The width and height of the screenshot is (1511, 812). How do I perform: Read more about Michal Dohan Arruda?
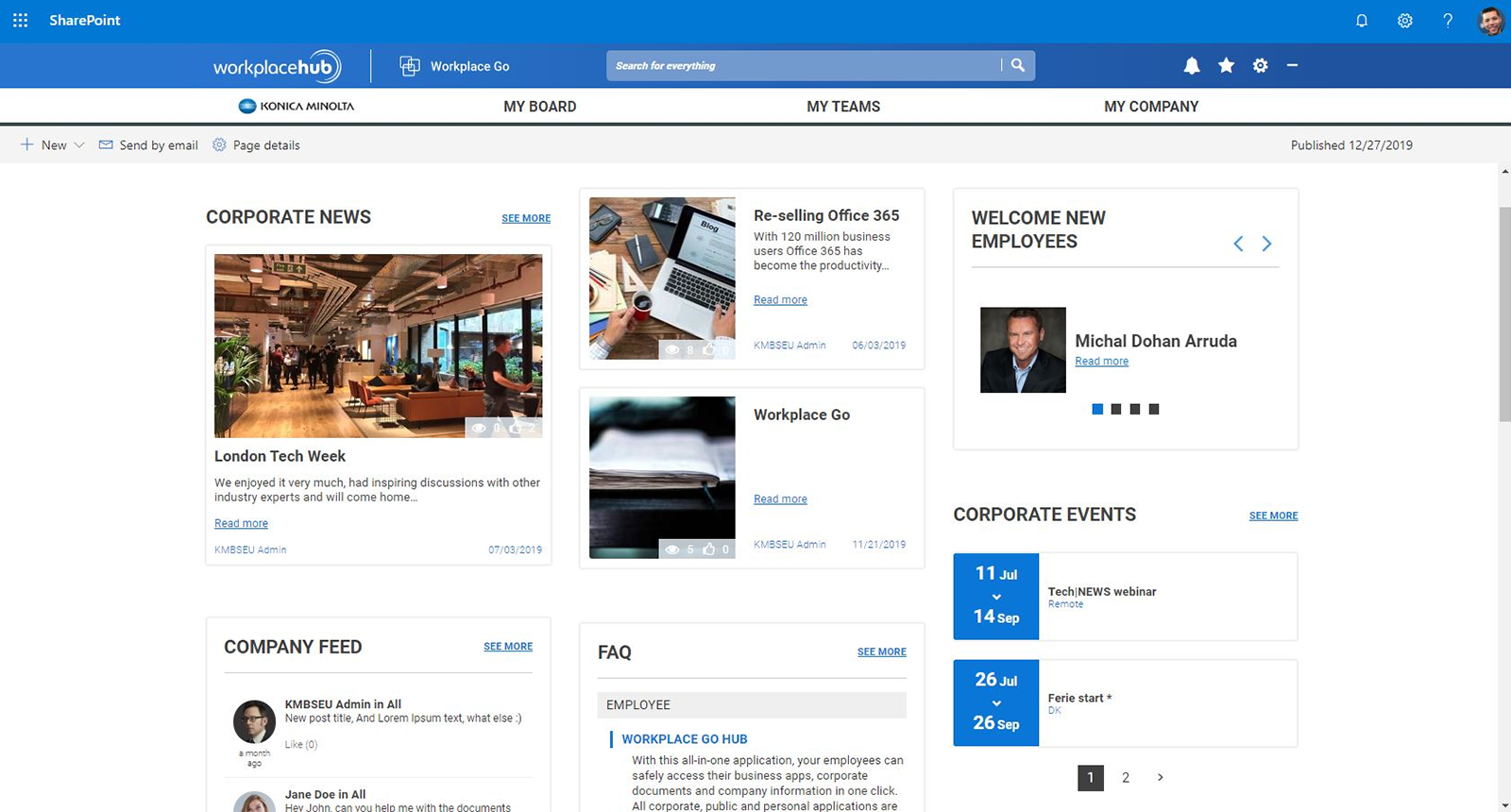coord(1101,361)
